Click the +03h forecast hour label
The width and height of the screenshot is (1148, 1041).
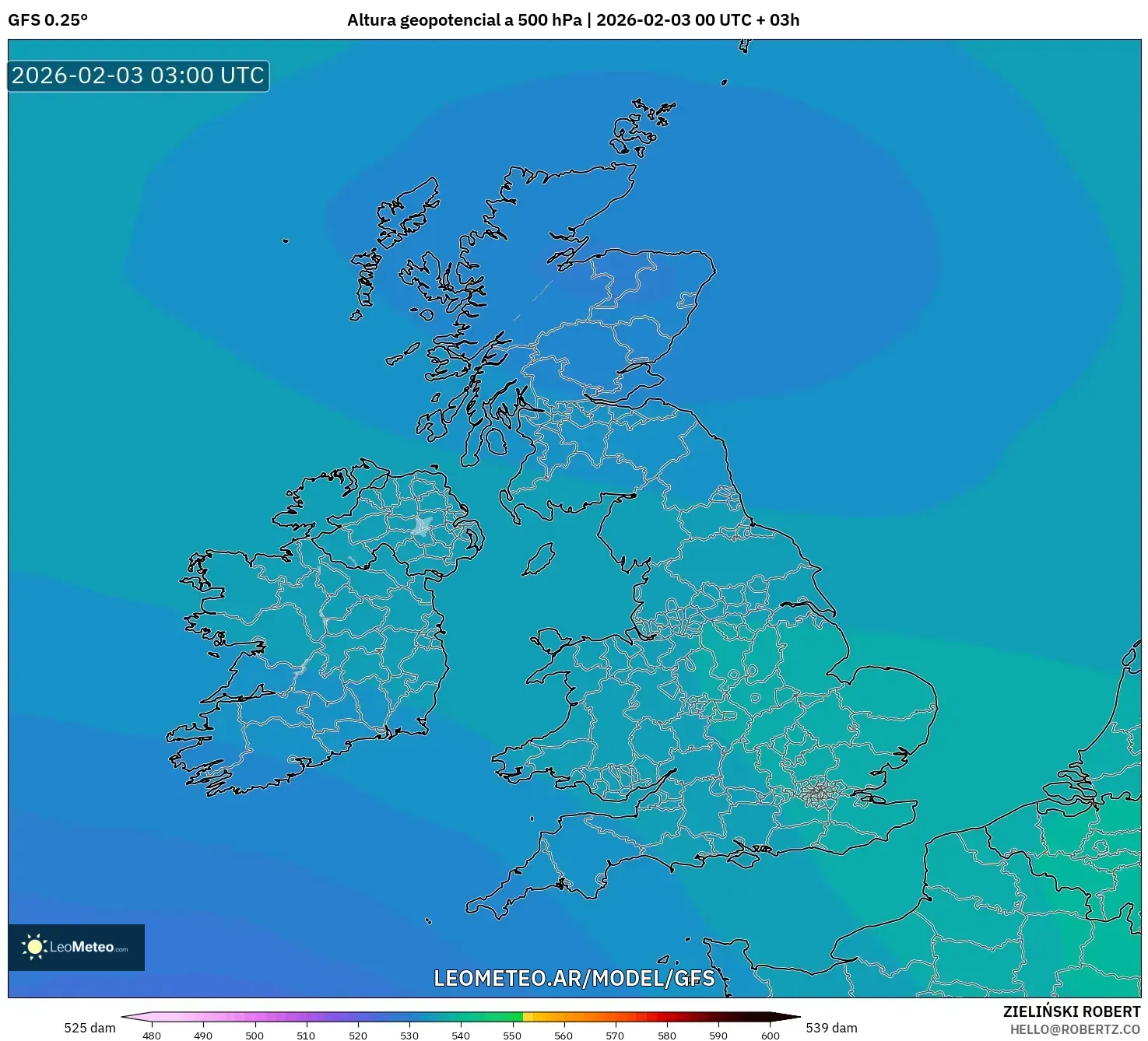pos(778,21)
